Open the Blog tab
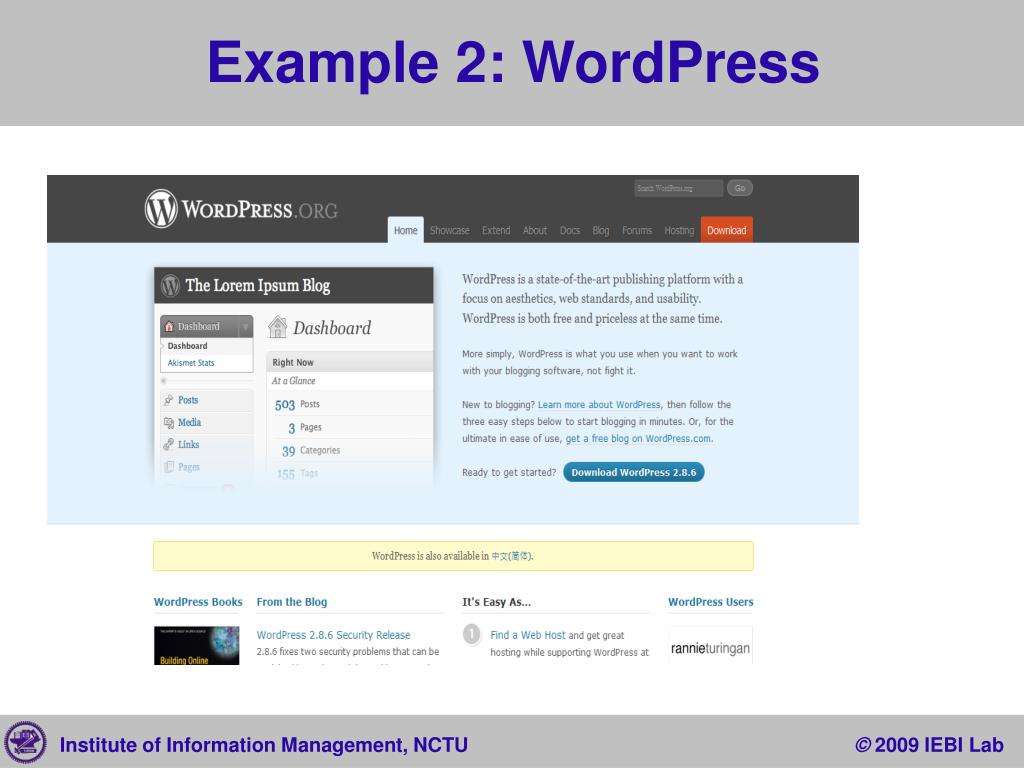 [600, 230]
